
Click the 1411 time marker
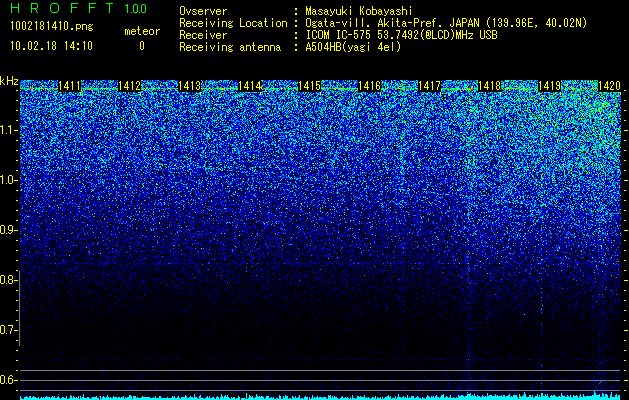tap(69, 86)
